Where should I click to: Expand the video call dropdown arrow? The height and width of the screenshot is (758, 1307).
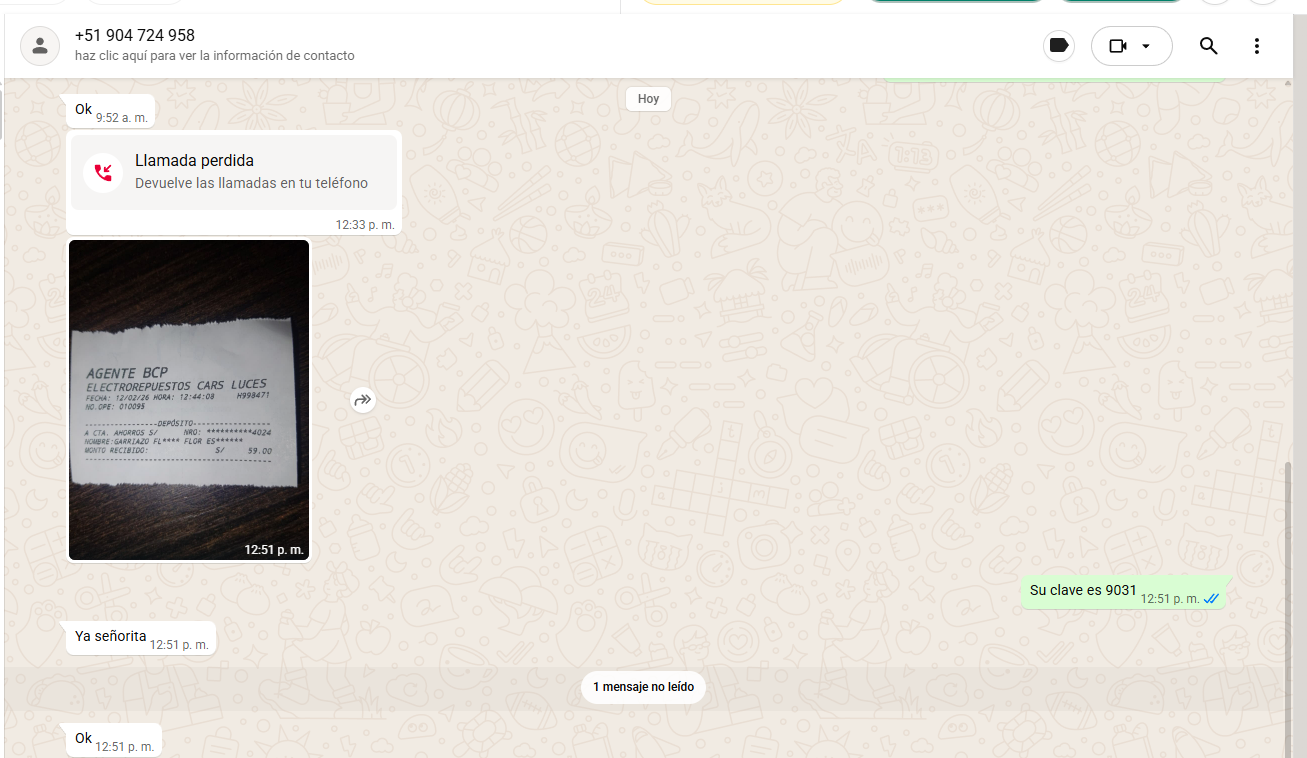coord(1146,46)
